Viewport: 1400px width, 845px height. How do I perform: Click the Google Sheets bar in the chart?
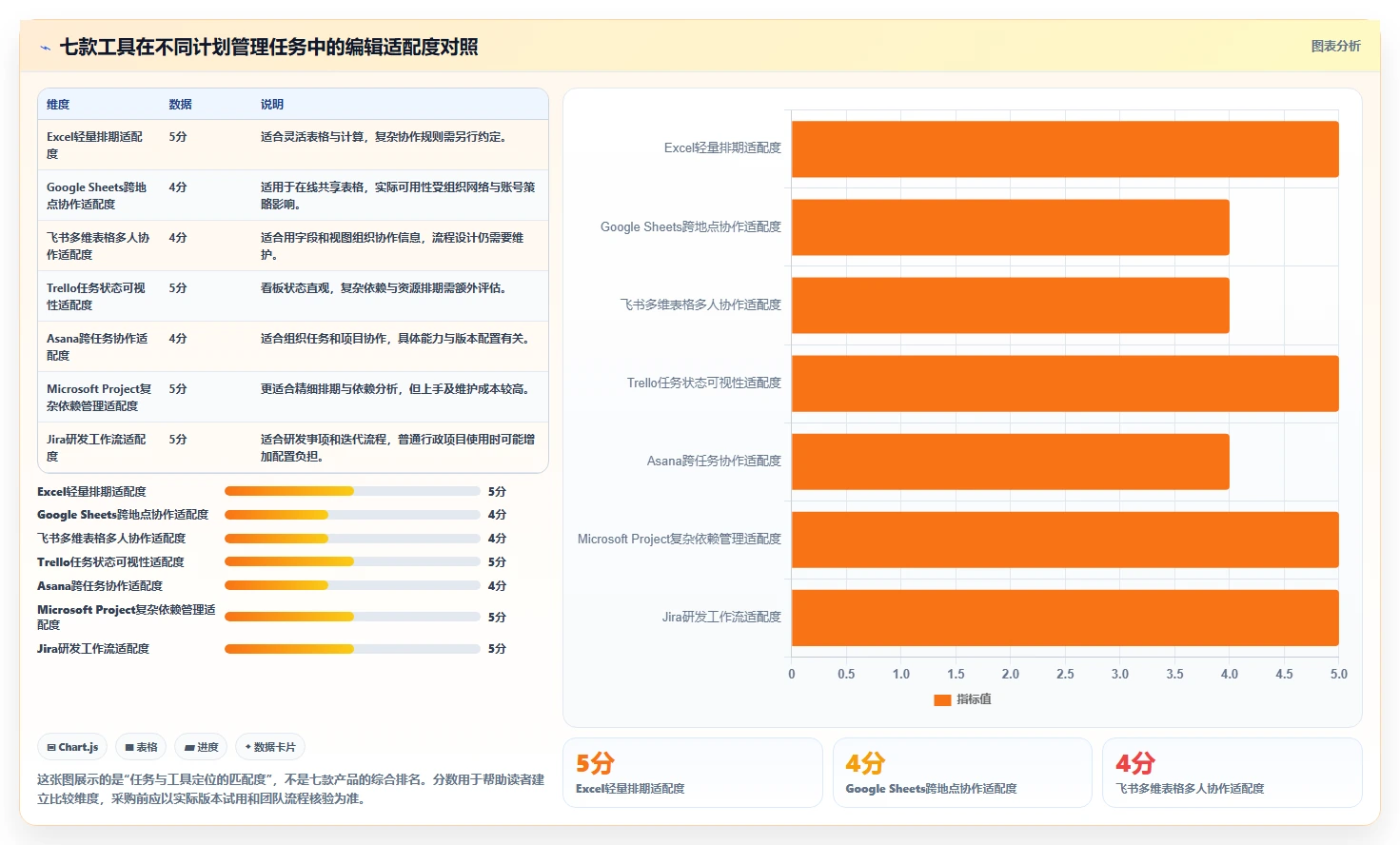(x=1011, y=227)
